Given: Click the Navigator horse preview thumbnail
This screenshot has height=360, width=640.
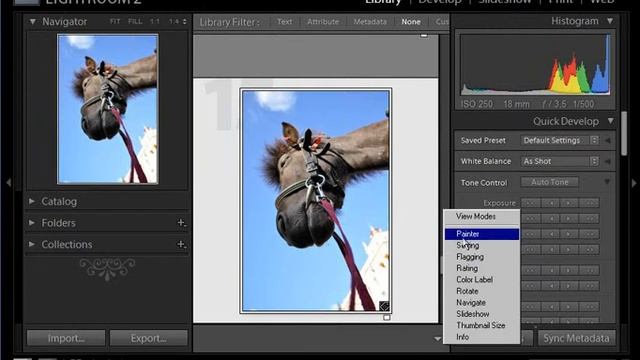Looking at the screenshot, I should coord(108,109).
